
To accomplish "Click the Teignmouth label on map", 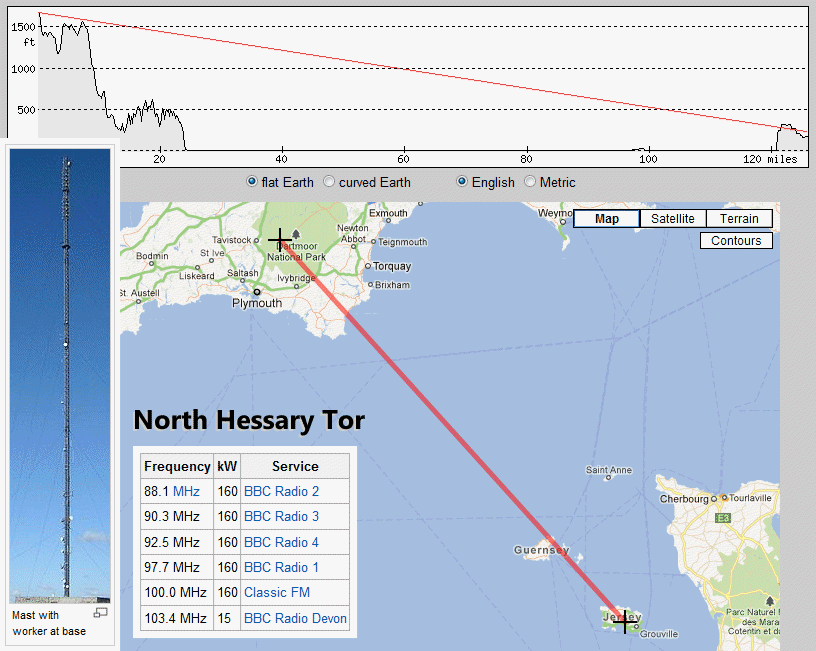I will click(403, 242).
